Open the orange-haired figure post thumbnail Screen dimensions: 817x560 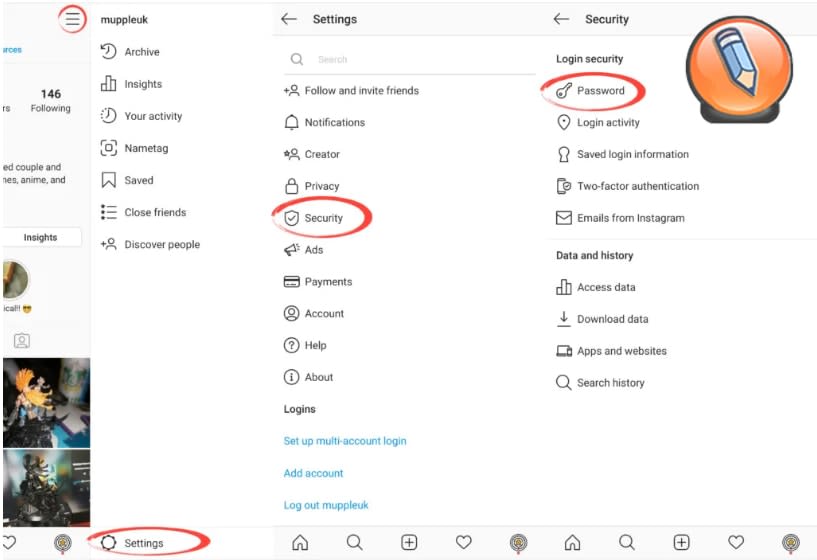click(x=46, y=403)
